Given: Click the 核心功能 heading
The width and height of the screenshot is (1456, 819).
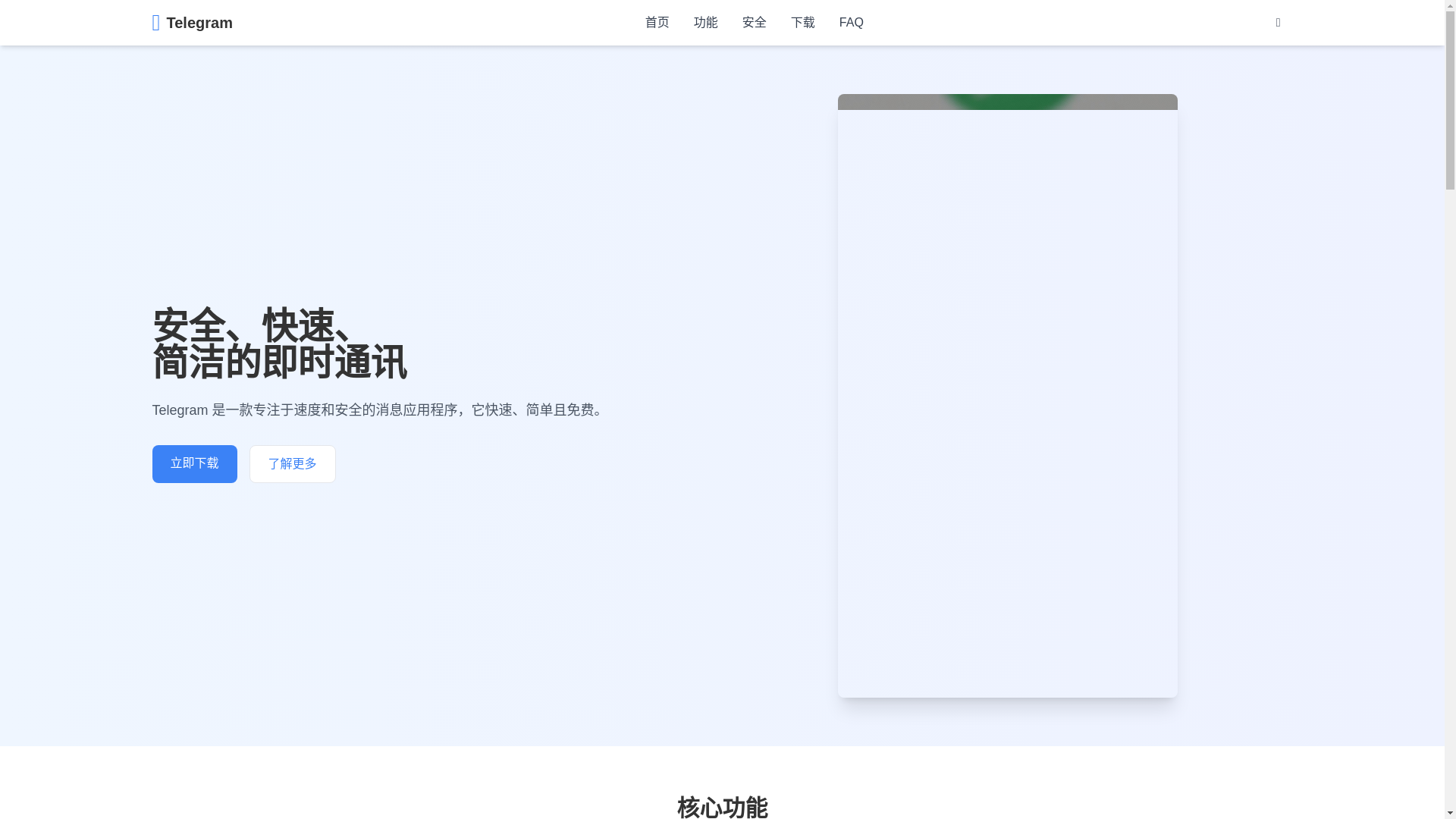Looking at the screenshot, I should 722,807.
